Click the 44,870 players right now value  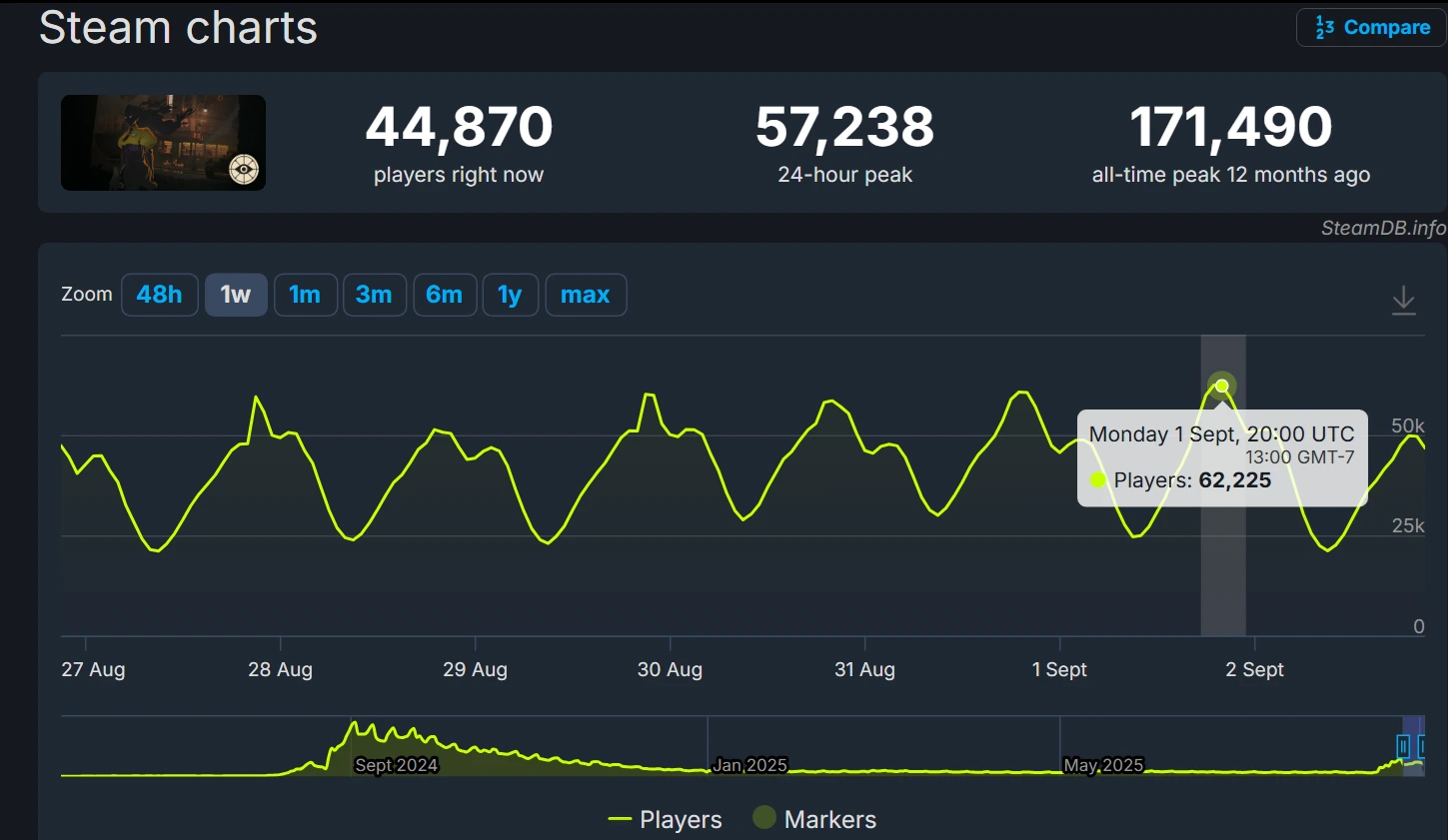tap(459, 127)
